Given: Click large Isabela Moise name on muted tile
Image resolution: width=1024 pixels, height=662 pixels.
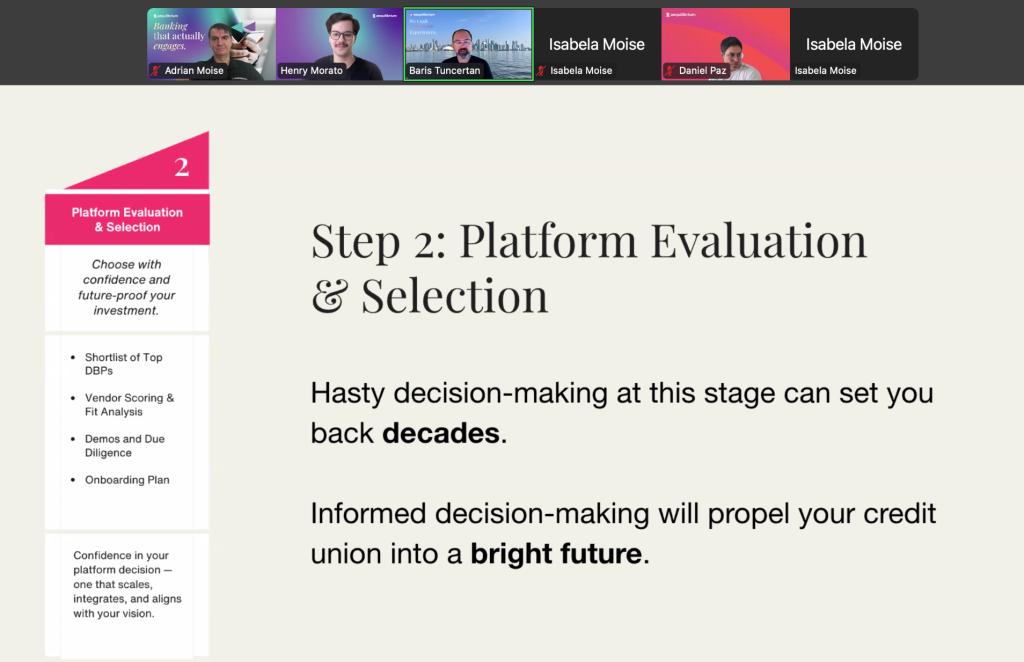Looking at the screenshot, I should [x=596, y=44].
